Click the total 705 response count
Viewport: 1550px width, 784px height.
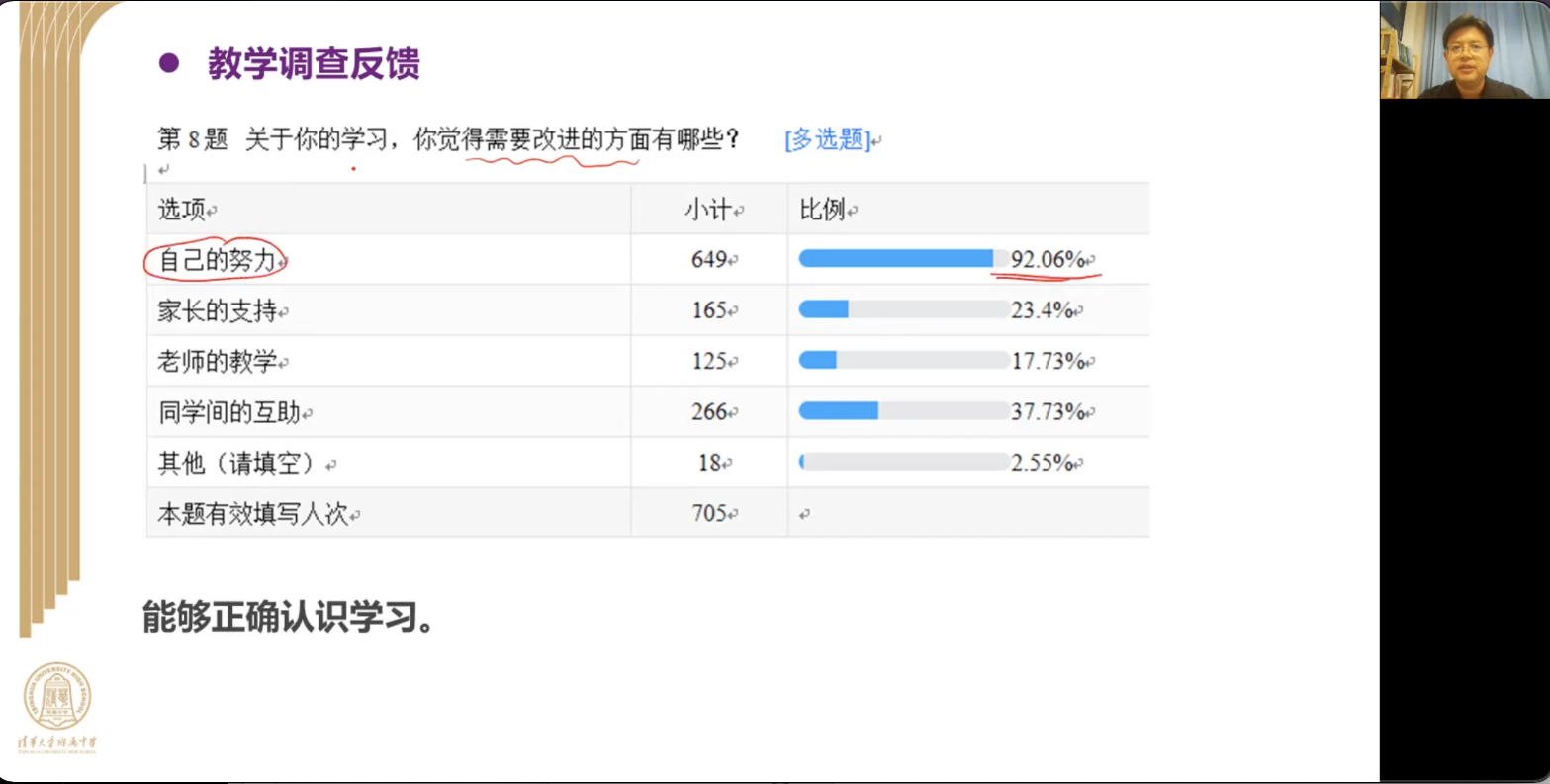(x=709, y=513)
